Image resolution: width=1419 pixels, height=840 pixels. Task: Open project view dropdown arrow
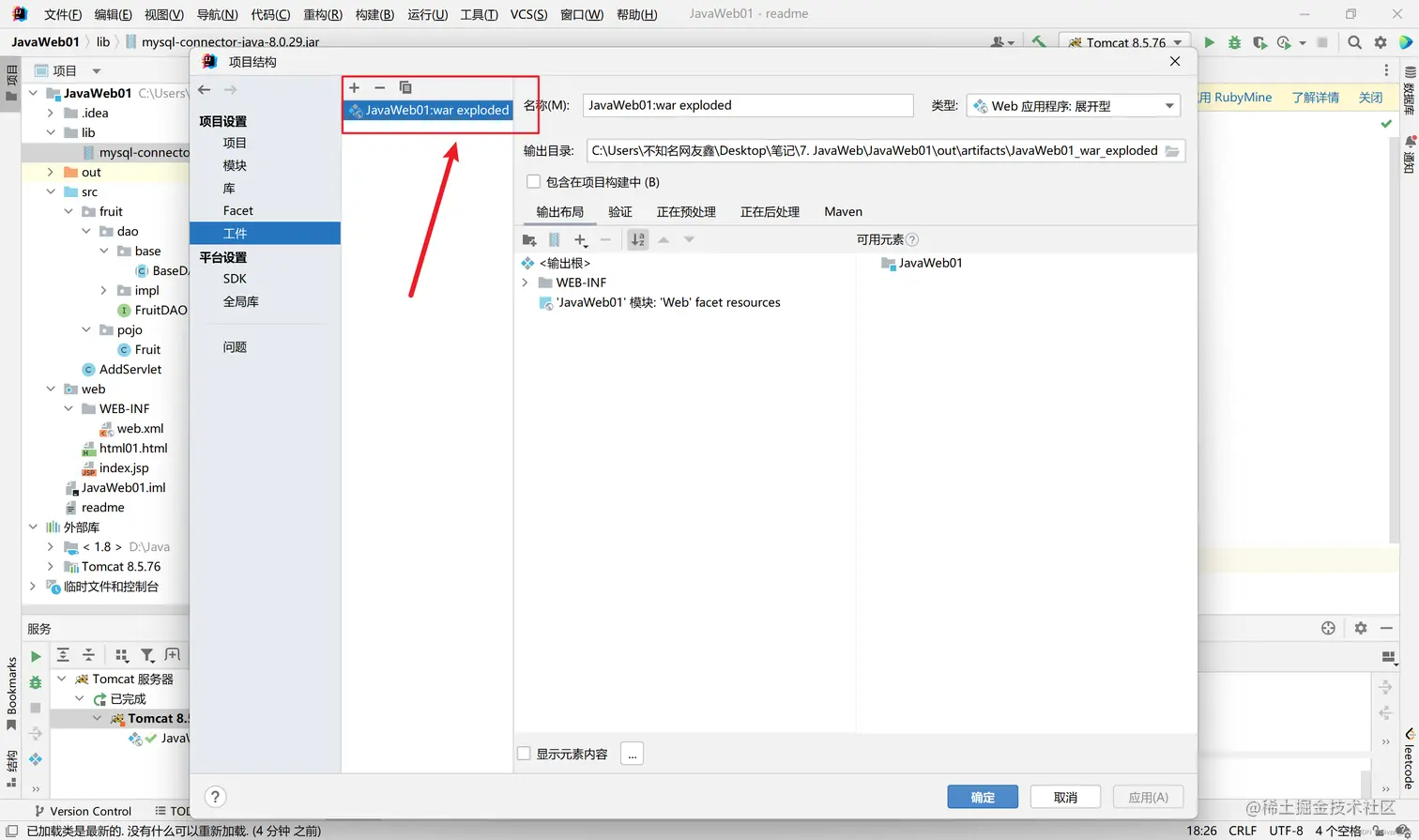(x=96, y=70)
